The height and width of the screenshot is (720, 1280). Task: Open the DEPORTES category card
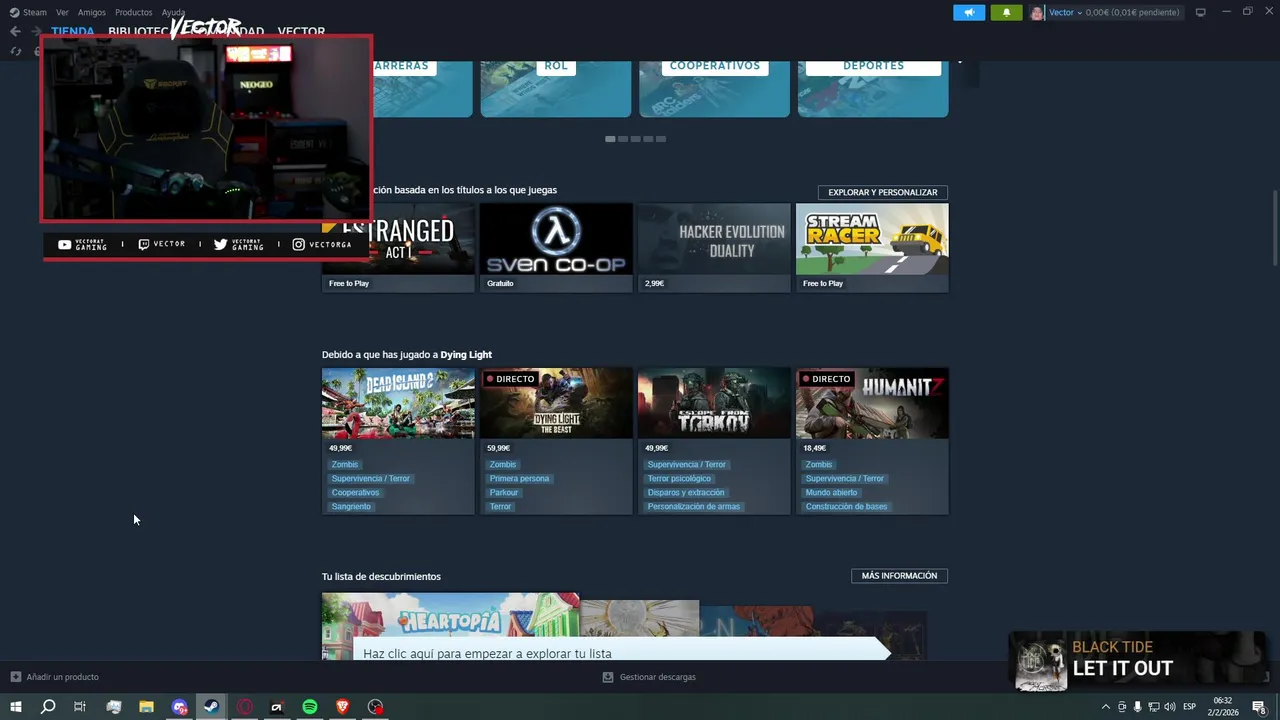pos(873,89)
